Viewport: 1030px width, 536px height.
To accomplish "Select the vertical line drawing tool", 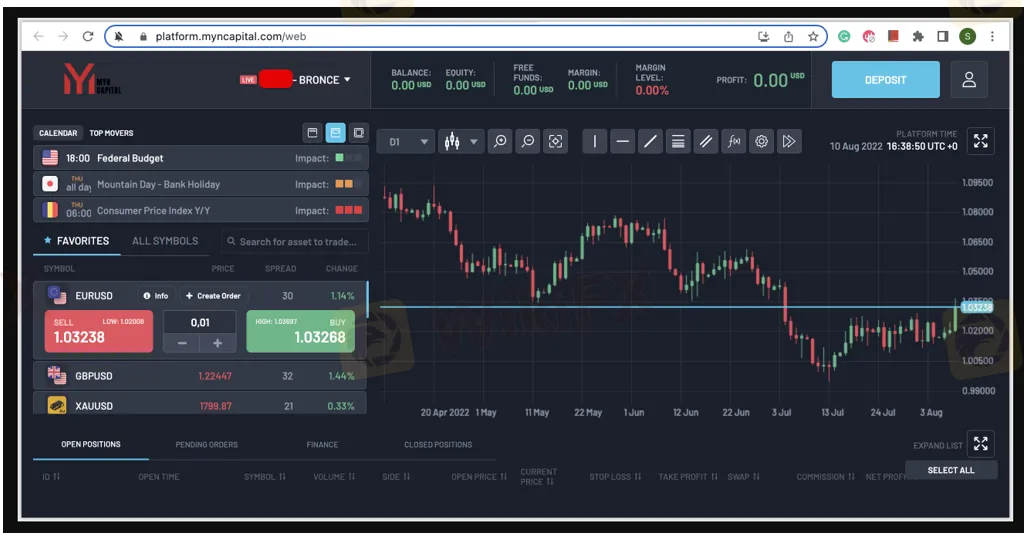I will coord(595,141).
